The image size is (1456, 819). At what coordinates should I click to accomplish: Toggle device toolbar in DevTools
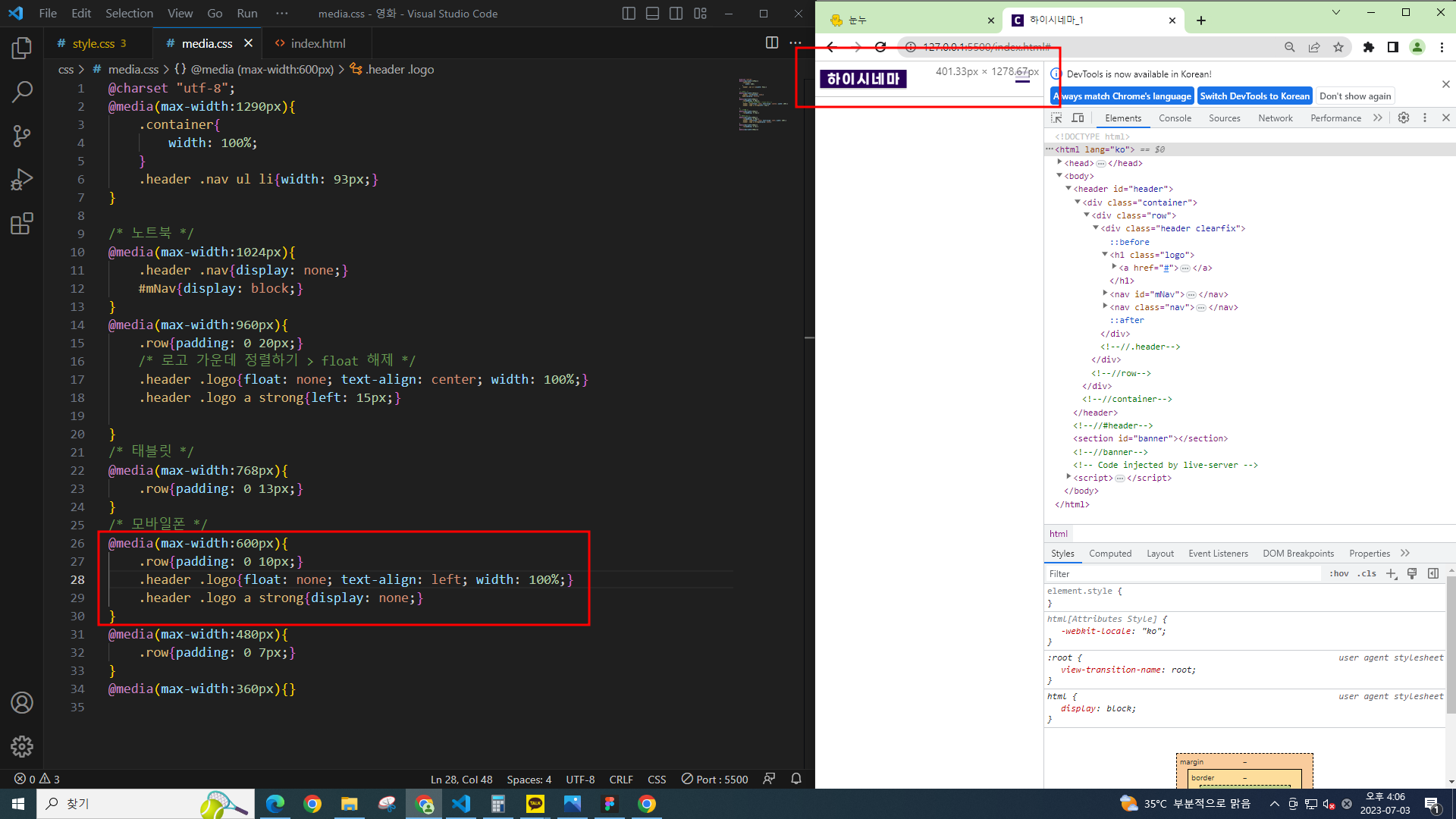tap(1078, 118)
